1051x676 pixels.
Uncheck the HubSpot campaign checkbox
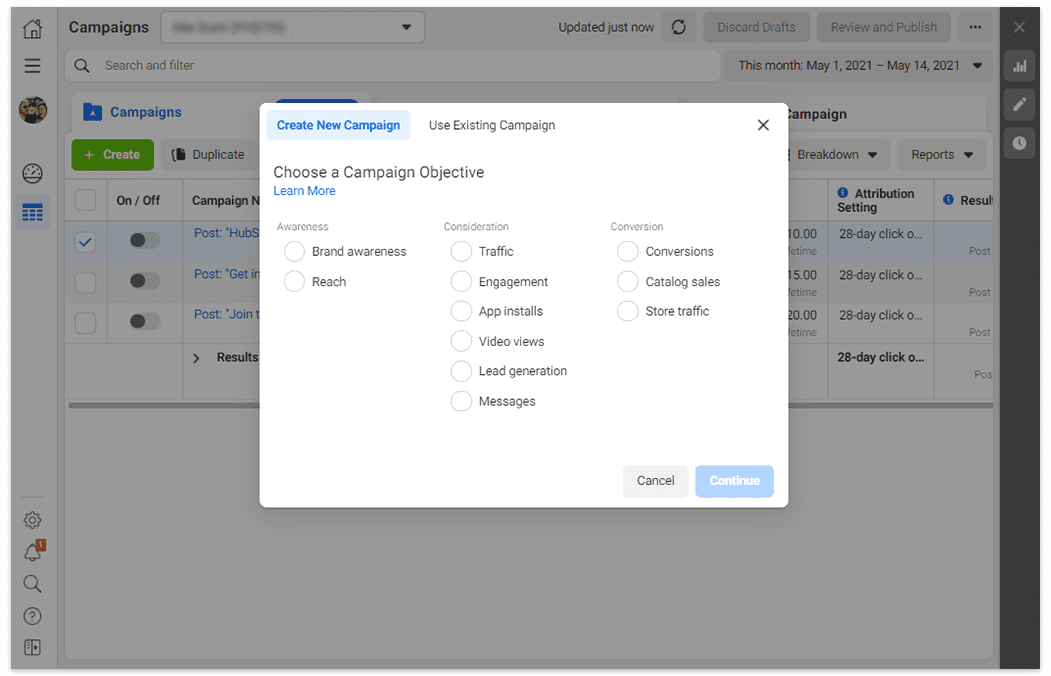coord(85,241)
